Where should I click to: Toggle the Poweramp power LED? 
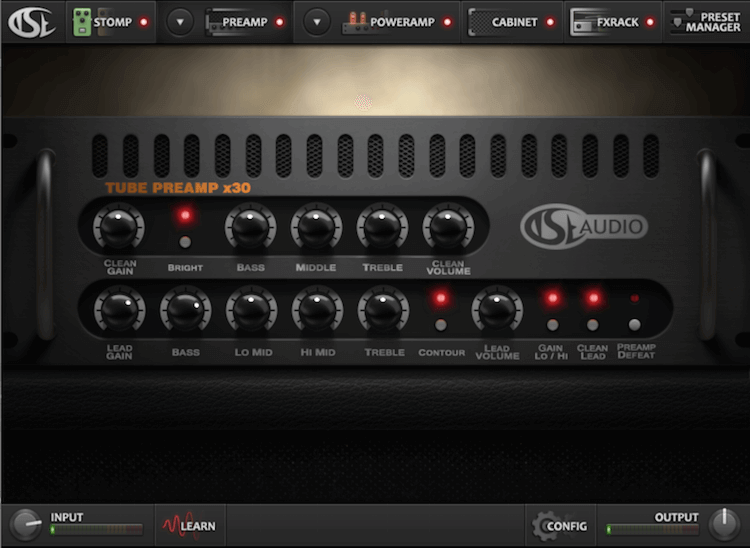tap(447, 22)
